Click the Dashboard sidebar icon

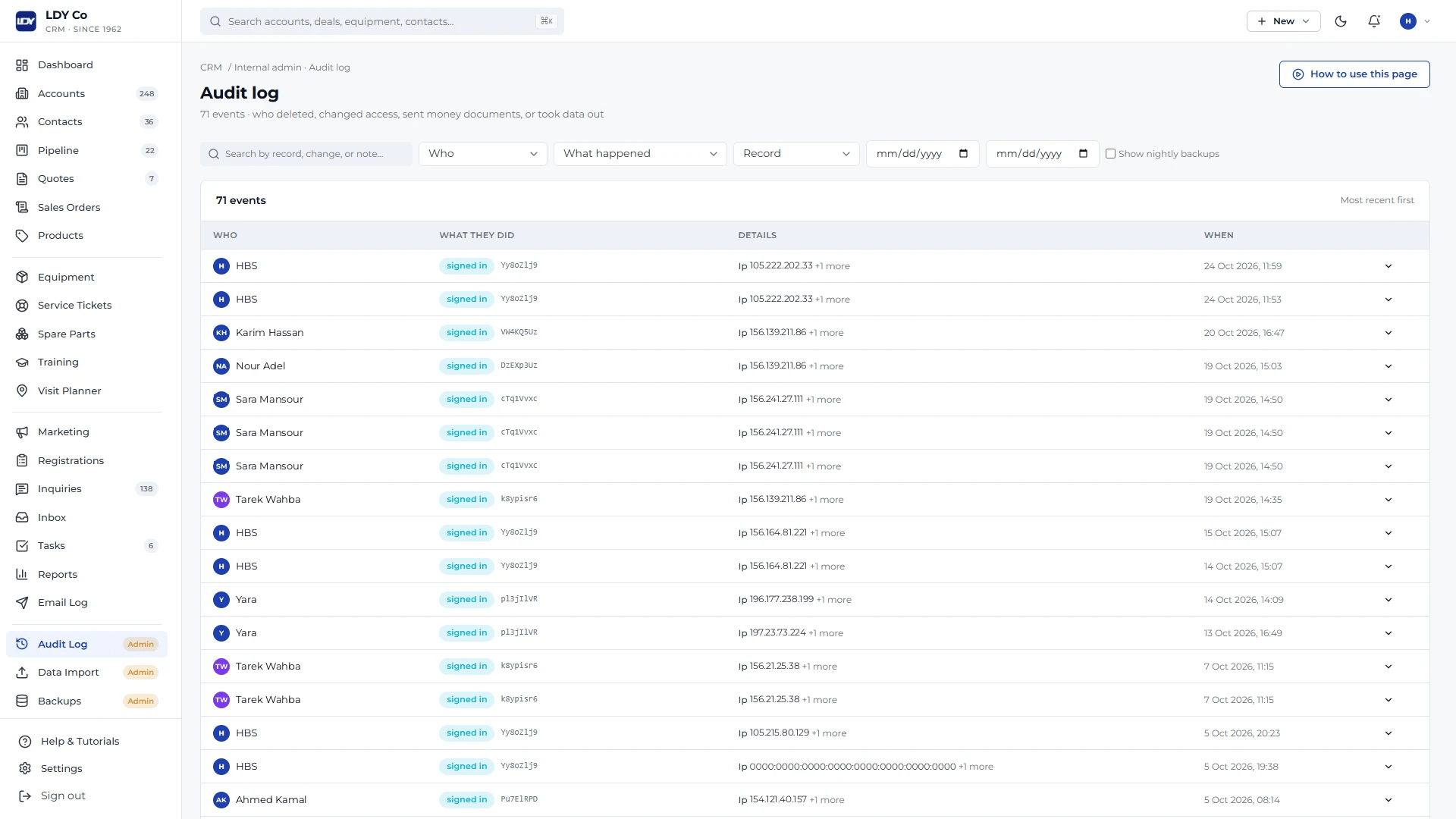pyautogui.click(x=22, y=65)
